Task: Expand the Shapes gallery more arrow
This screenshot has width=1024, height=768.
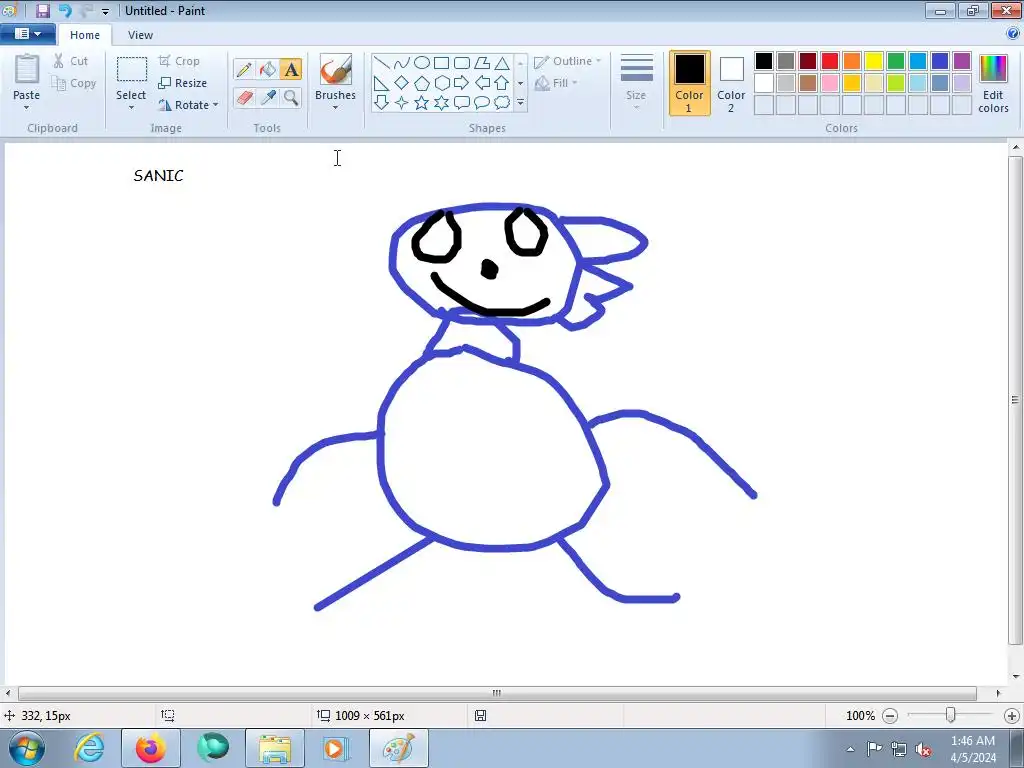Action: click(x=520, y=103)
